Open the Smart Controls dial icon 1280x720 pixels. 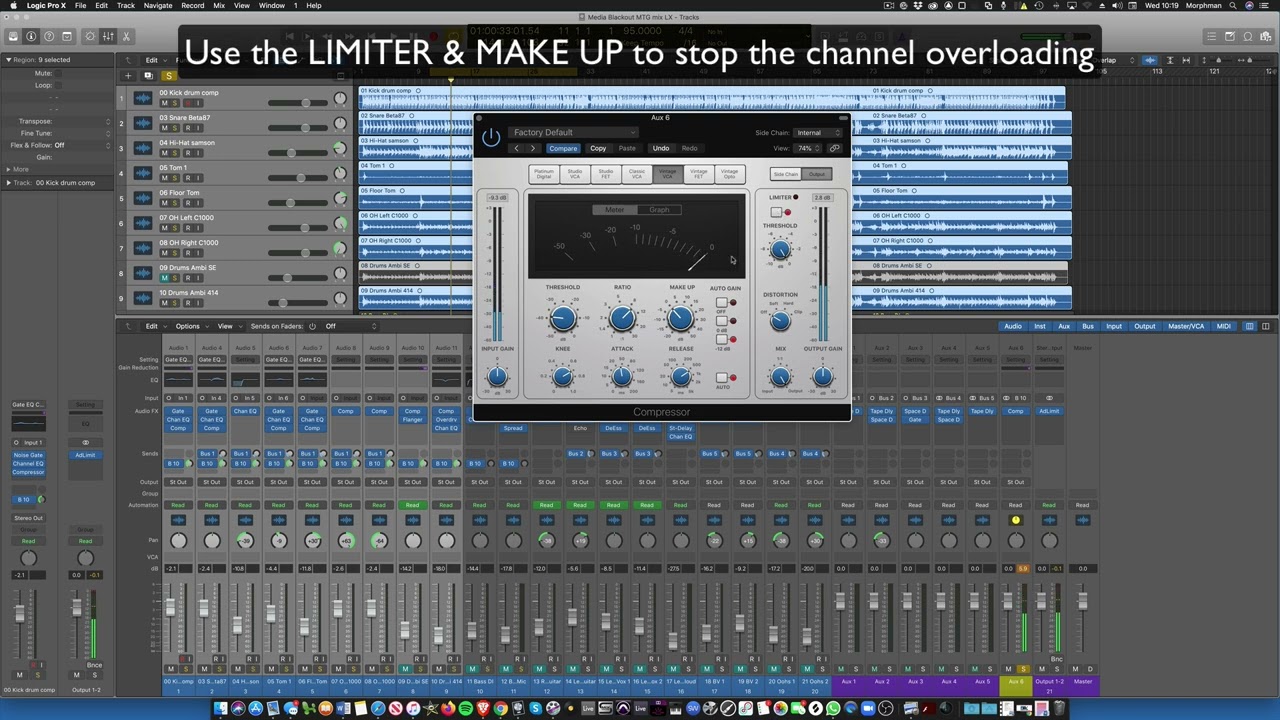[x=90, y=37]
